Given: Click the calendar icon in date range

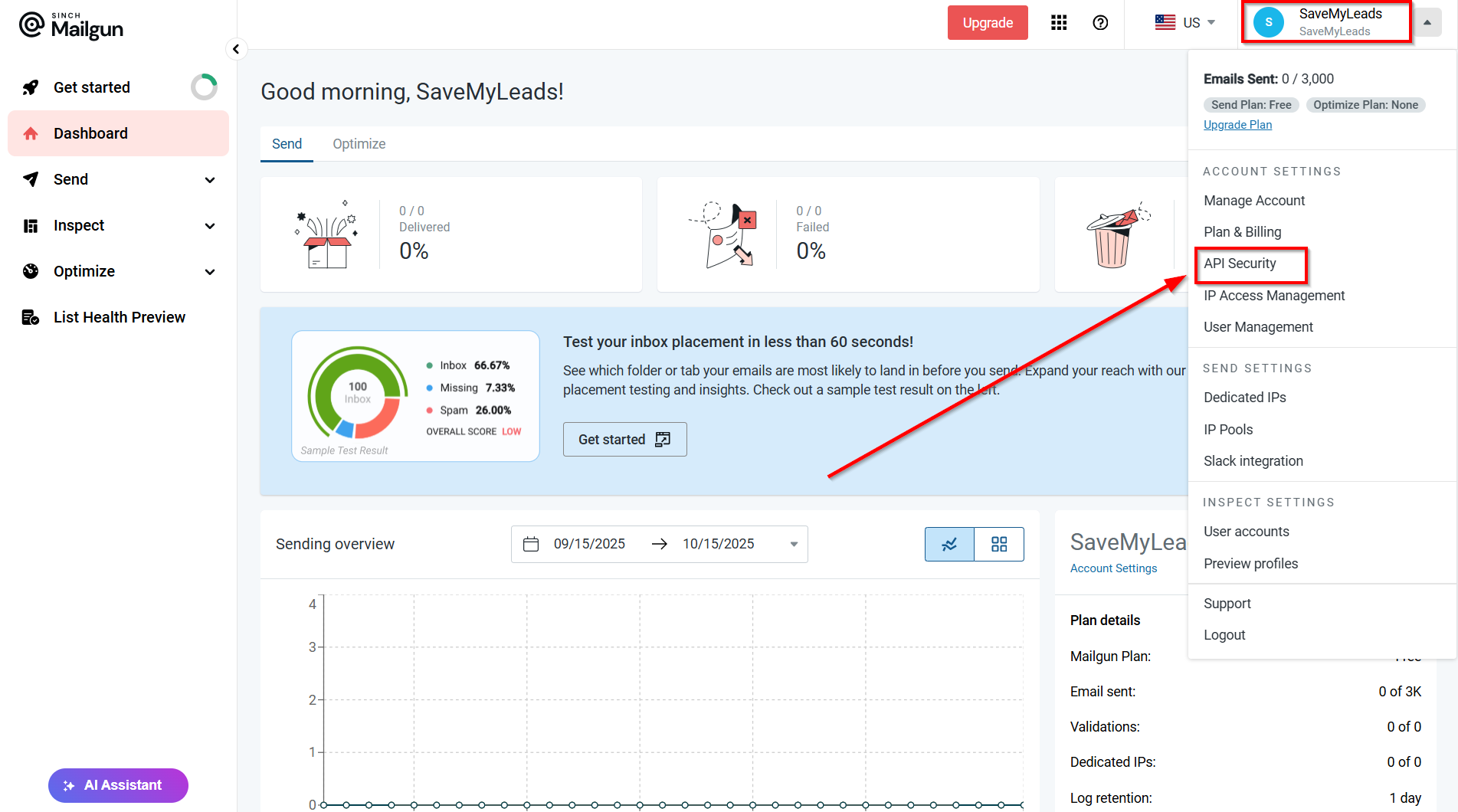Looking at the screenshot, I should click(531, 544).
